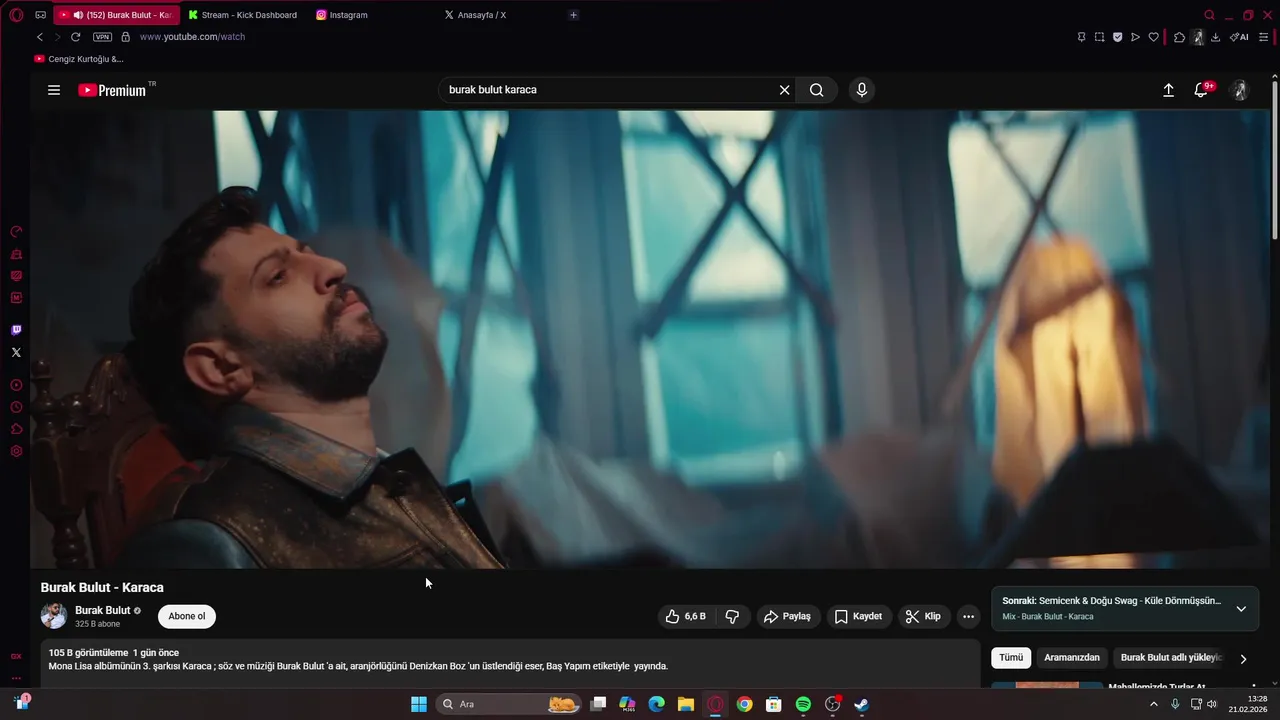Expand the video description box
The height and width of the screenshot is (720, 1280).
point(508,662)
